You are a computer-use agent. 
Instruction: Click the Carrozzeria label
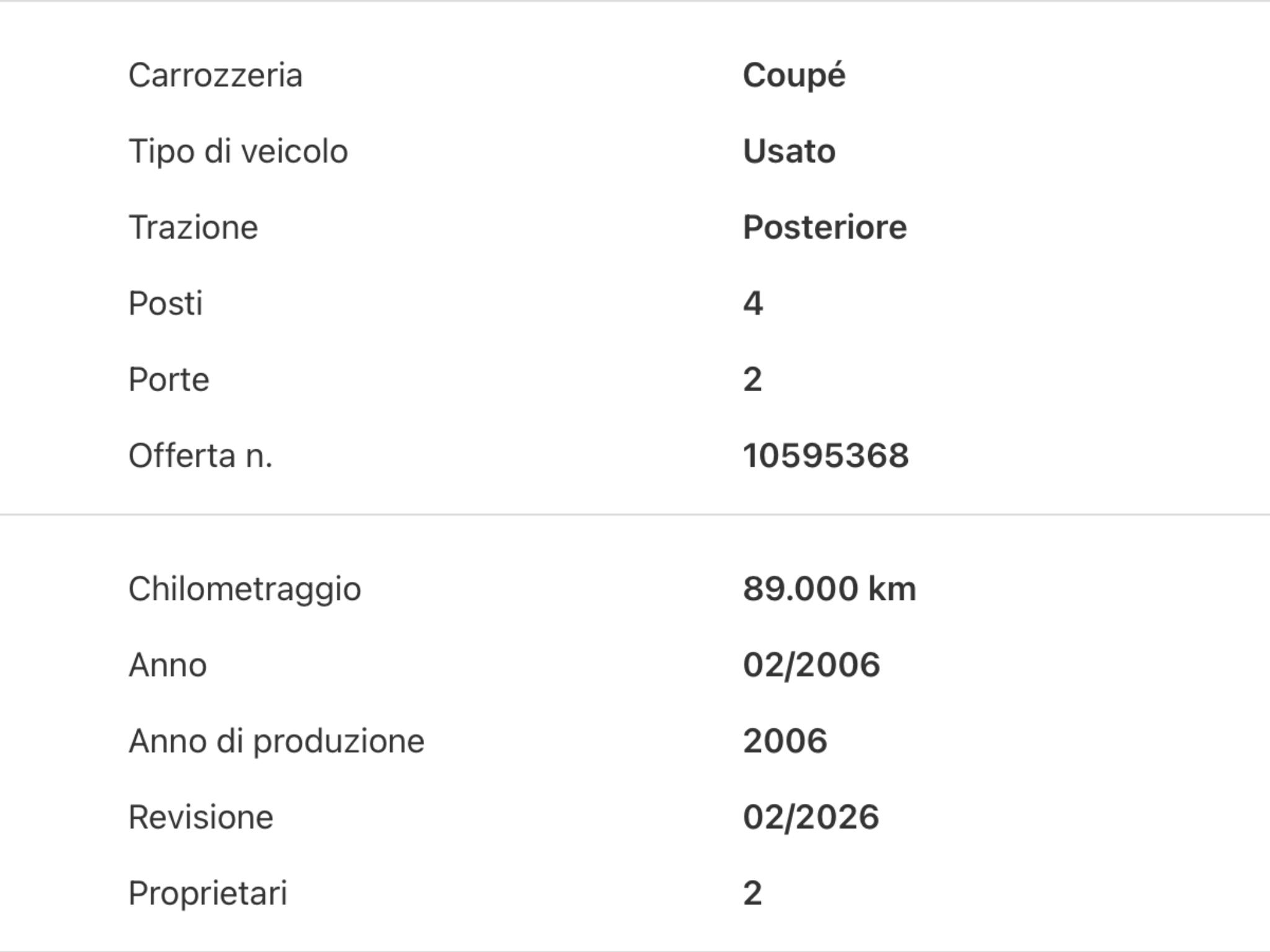pyautogui.click(x=215, y=76)
